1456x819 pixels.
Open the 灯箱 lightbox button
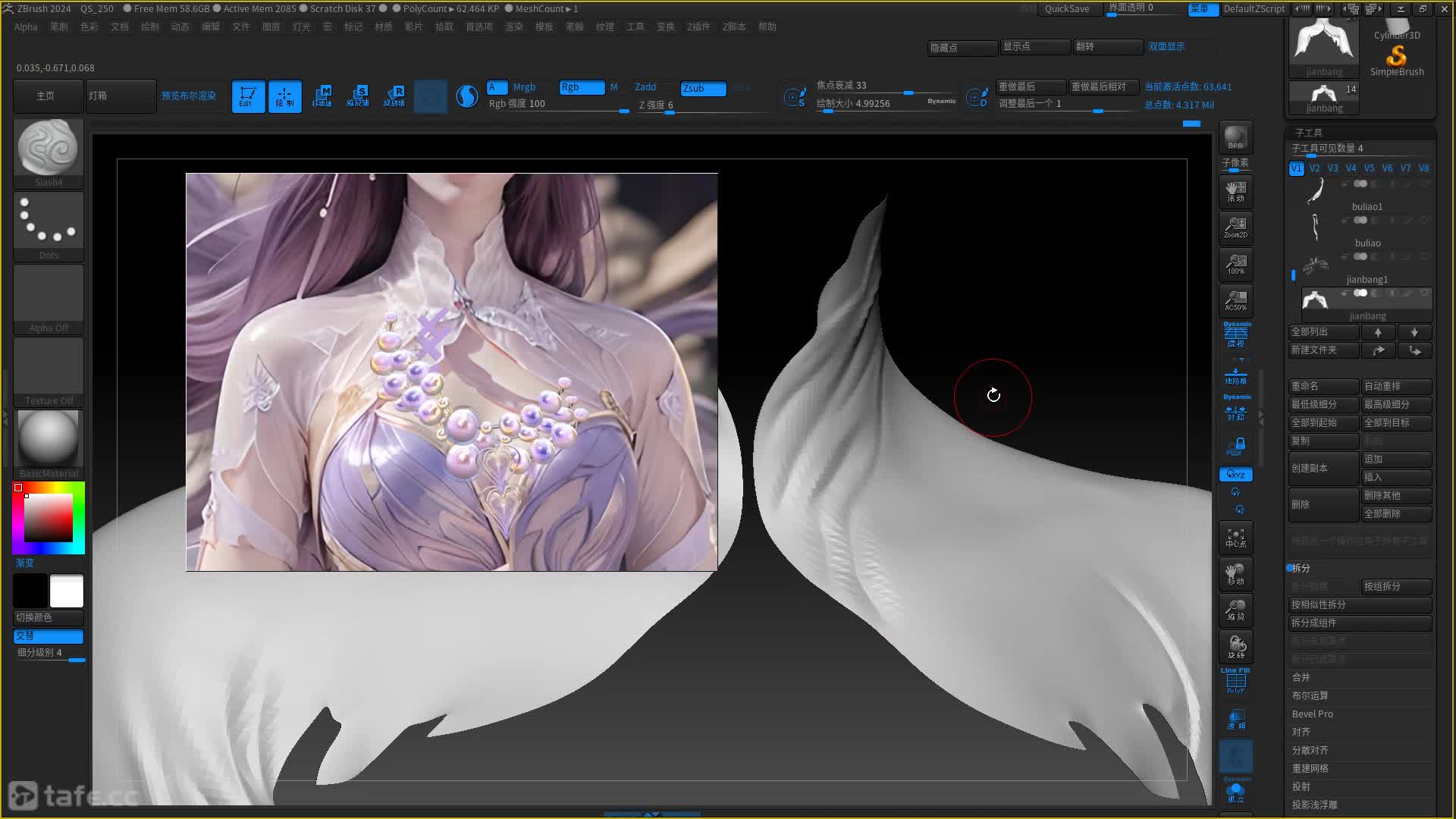121,96
